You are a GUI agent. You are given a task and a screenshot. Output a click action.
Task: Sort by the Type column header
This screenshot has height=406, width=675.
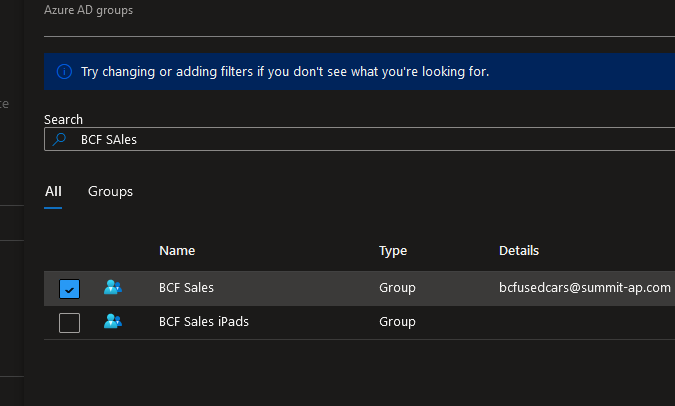click(393, 251)
